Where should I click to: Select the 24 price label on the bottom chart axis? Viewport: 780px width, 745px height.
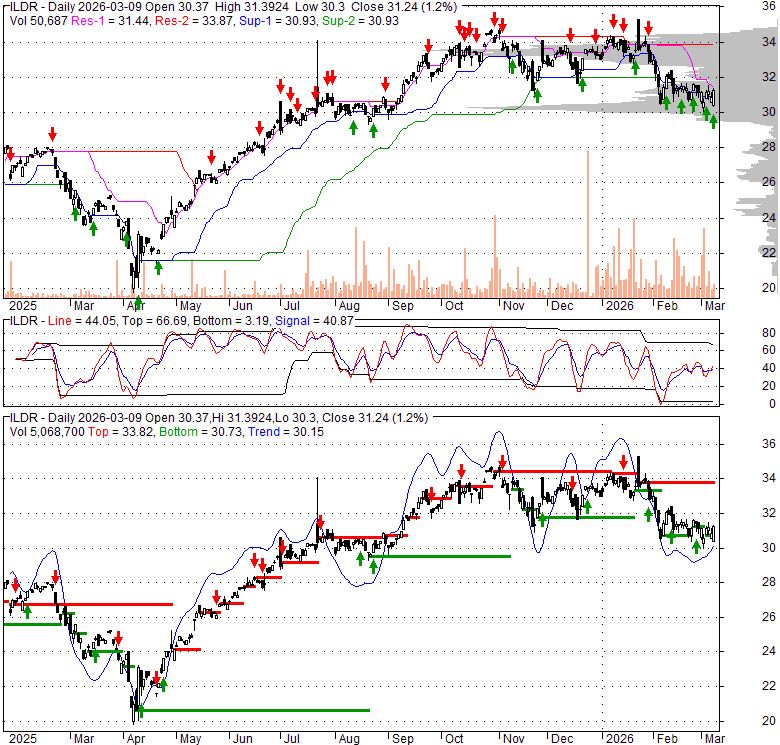click(769, 651)
